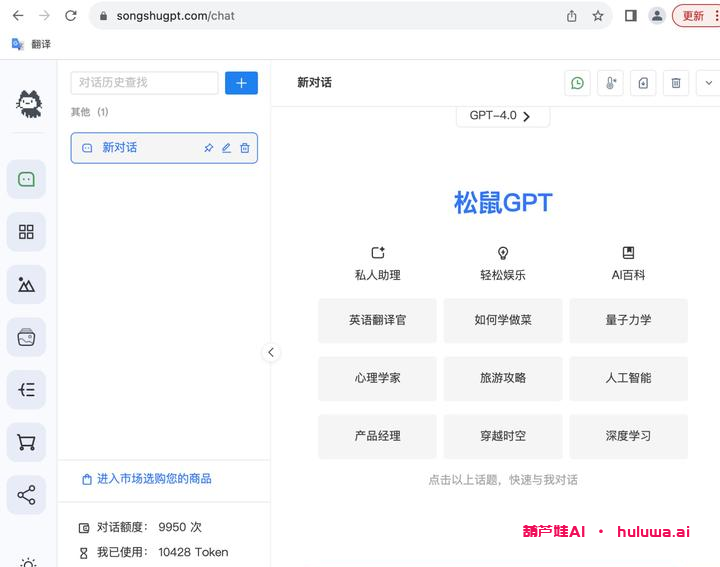Screen dimensions: 720x567
Task: Click the shopping cart sidebar icon
Action: coord(26,442)
